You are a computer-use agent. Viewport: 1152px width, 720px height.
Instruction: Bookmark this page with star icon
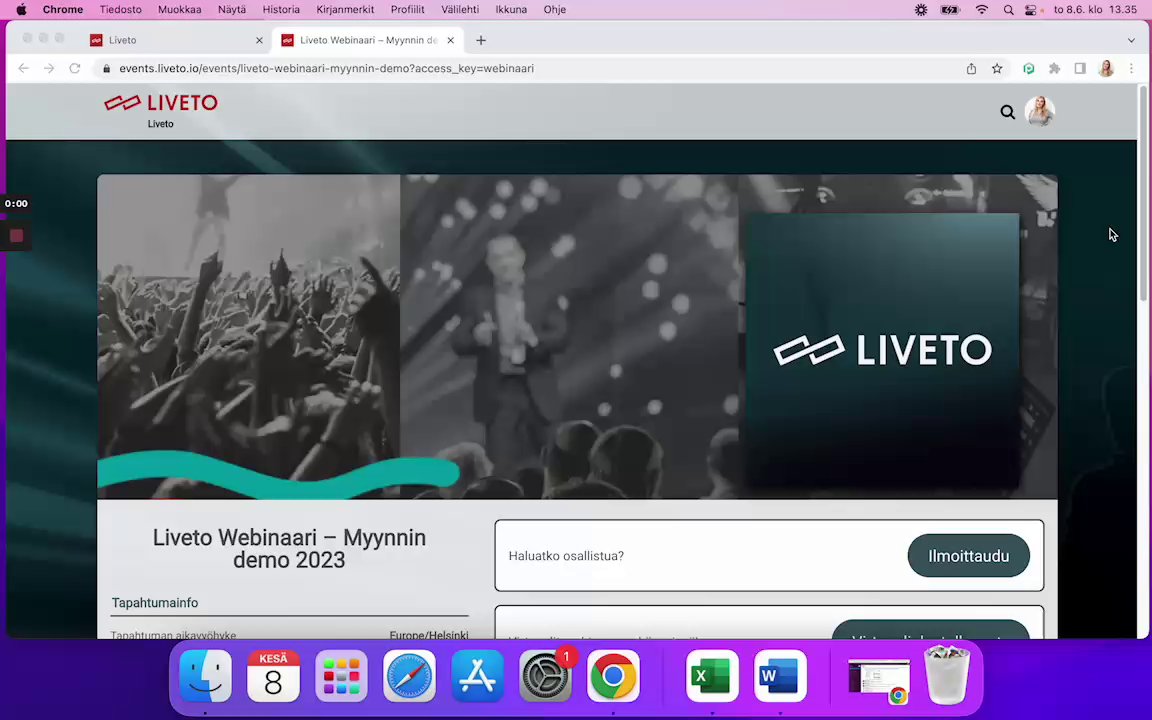tap(997, 68)
